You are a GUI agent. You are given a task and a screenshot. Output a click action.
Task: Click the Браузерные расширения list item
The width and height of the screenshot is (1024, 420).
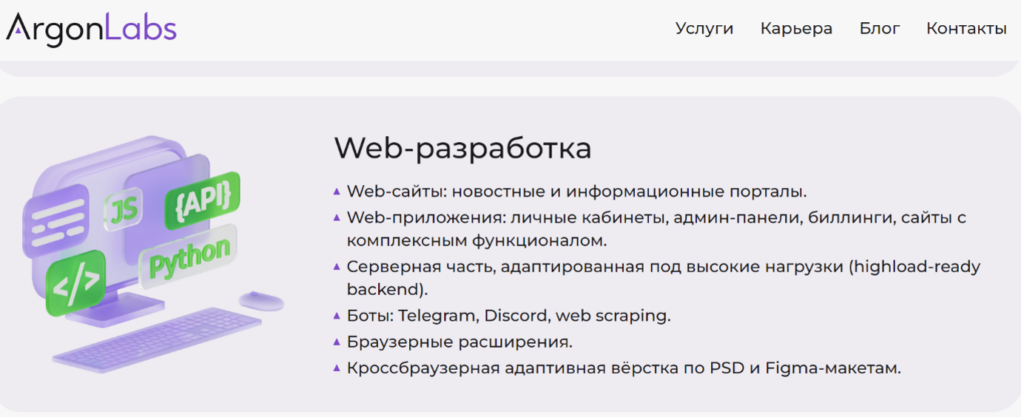pos(459,342)
